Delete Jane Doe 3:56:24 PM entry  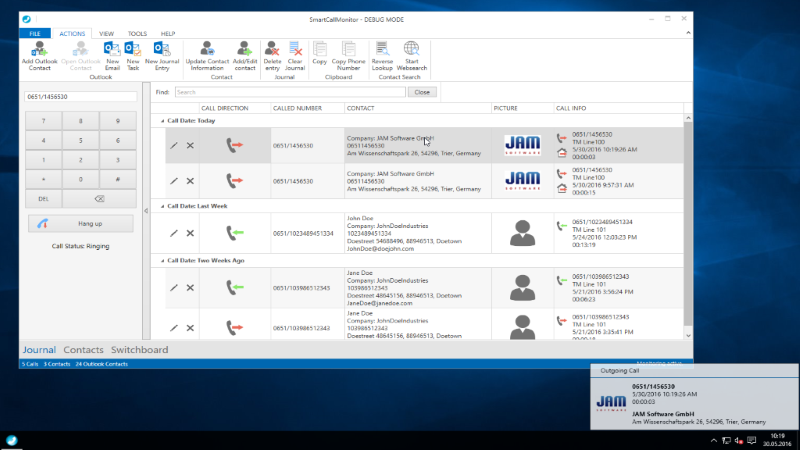(x=190, y=288)
